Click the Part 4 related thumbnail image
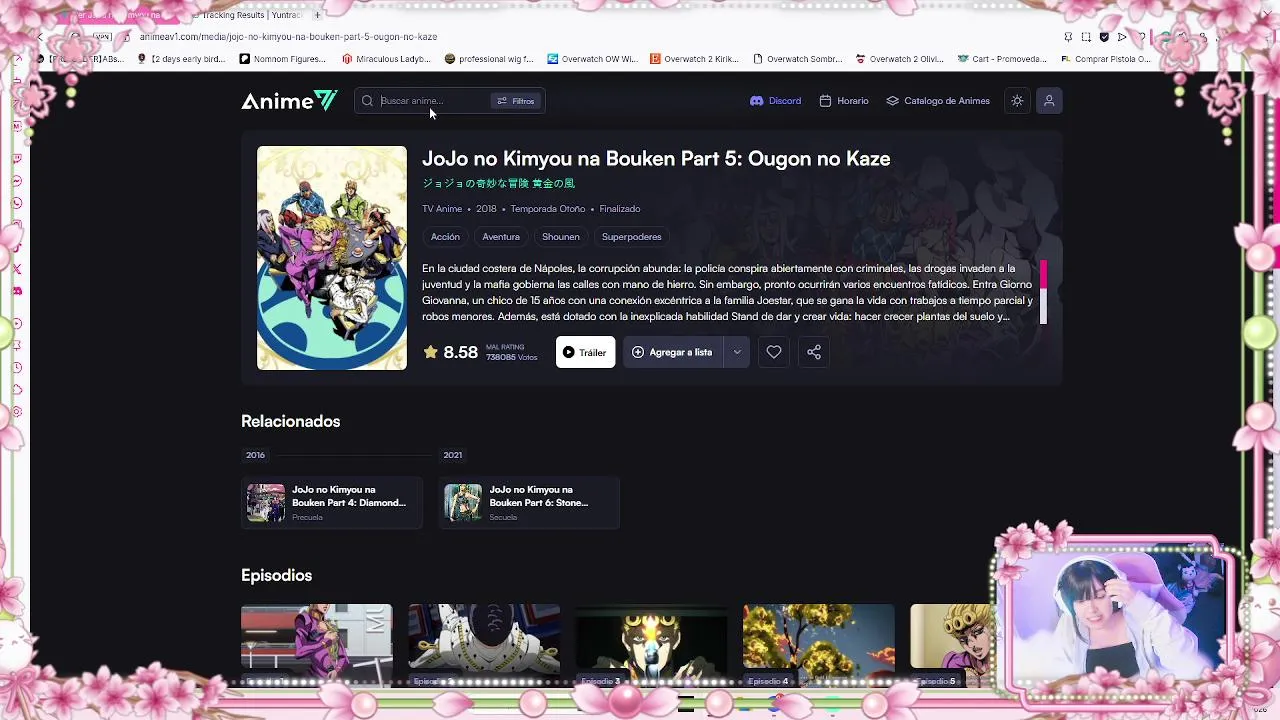 pos(266,503)
